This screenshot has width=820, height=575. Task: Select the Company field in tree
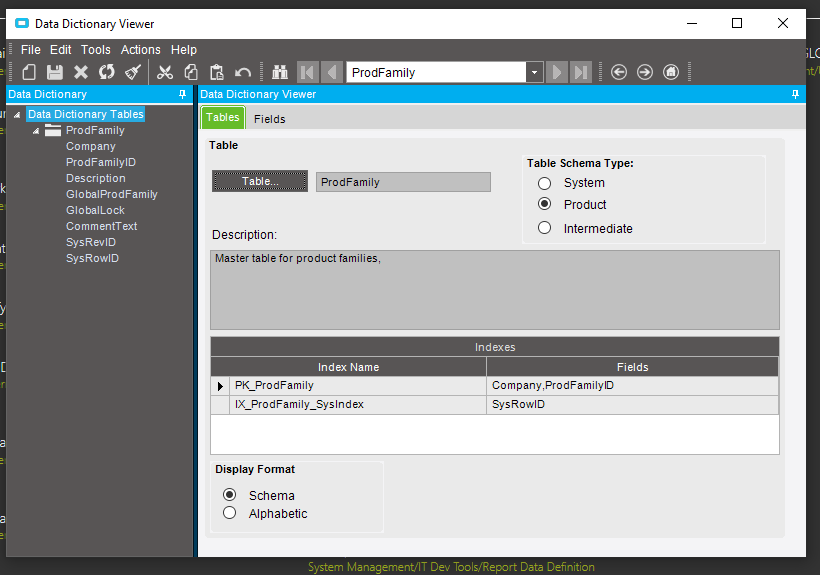tap(90, 146)
